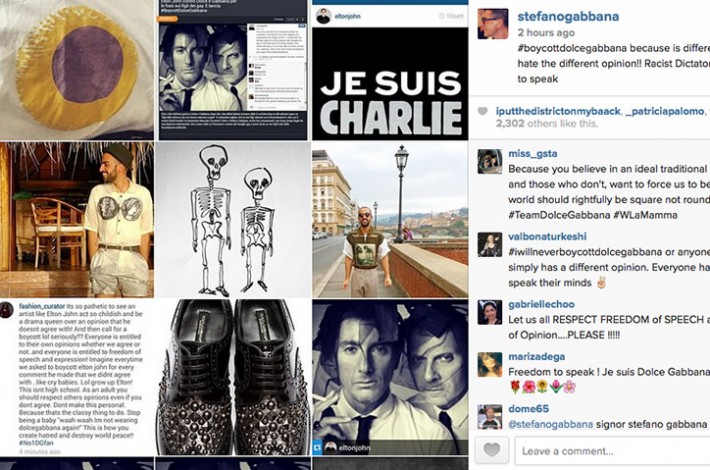Open dome65 commenter avatar

click(x=489, y=417)
